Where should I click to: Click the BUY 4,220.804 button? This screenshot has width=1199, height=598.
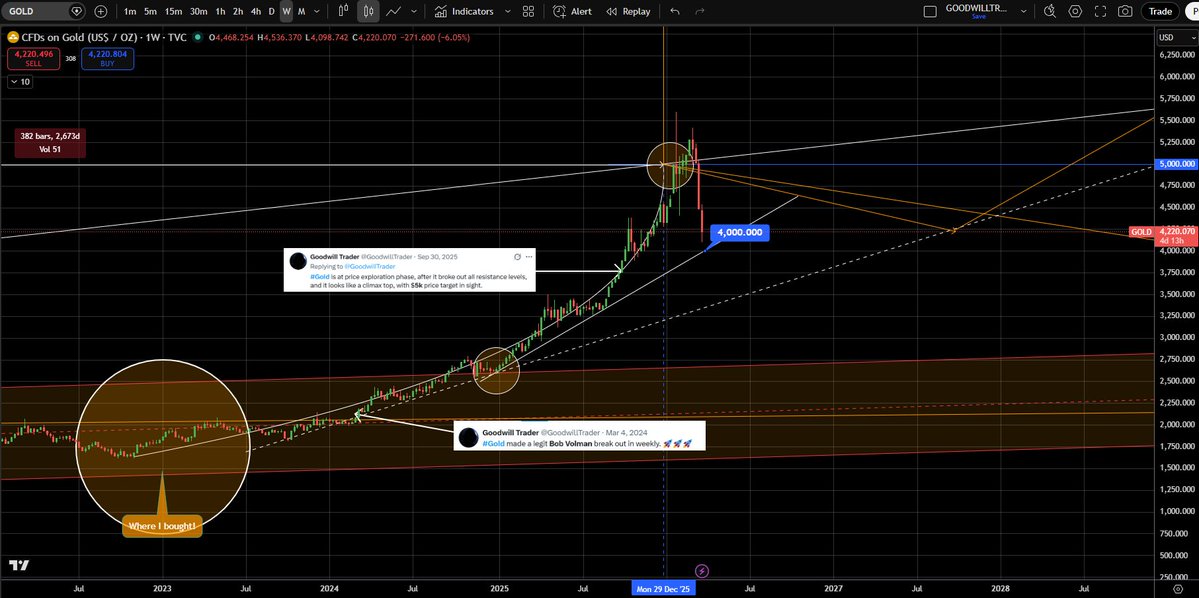109,58
